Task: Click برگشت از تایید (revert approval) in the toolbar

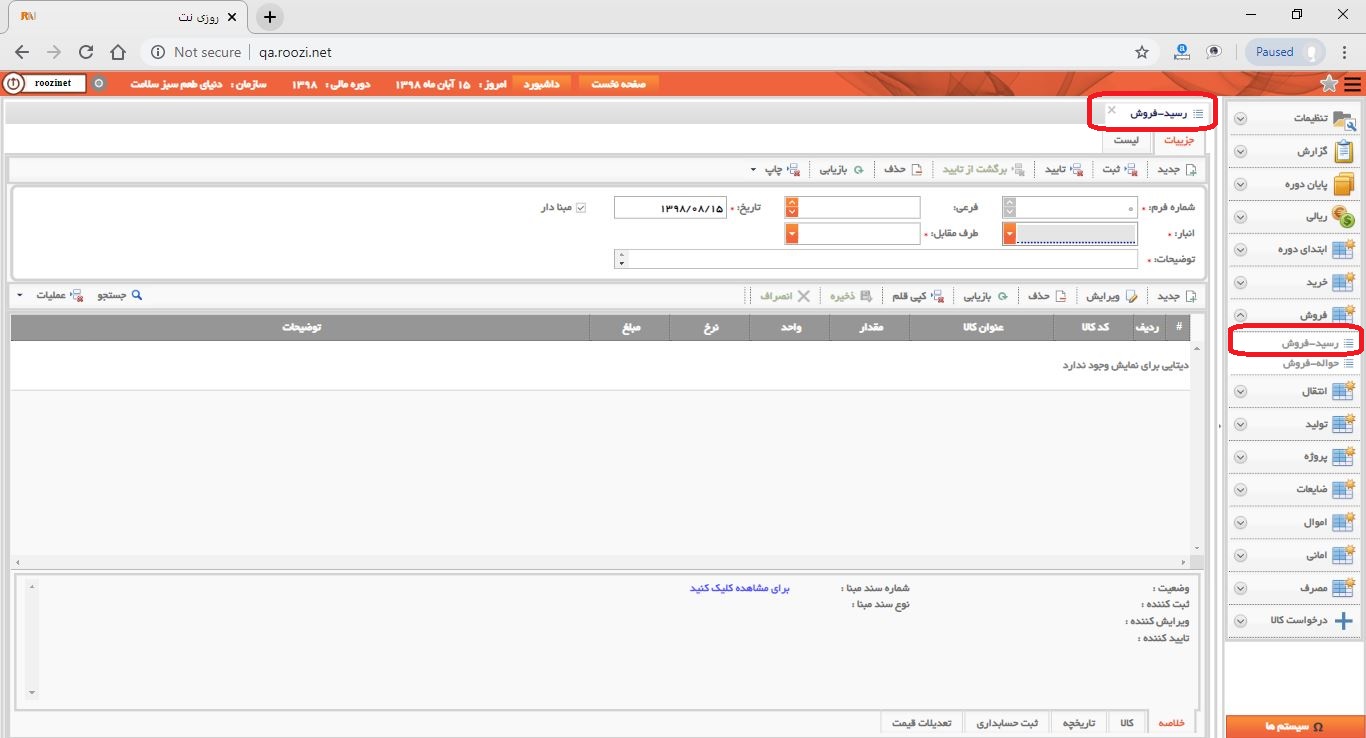Action: click(x=983, y=169)
